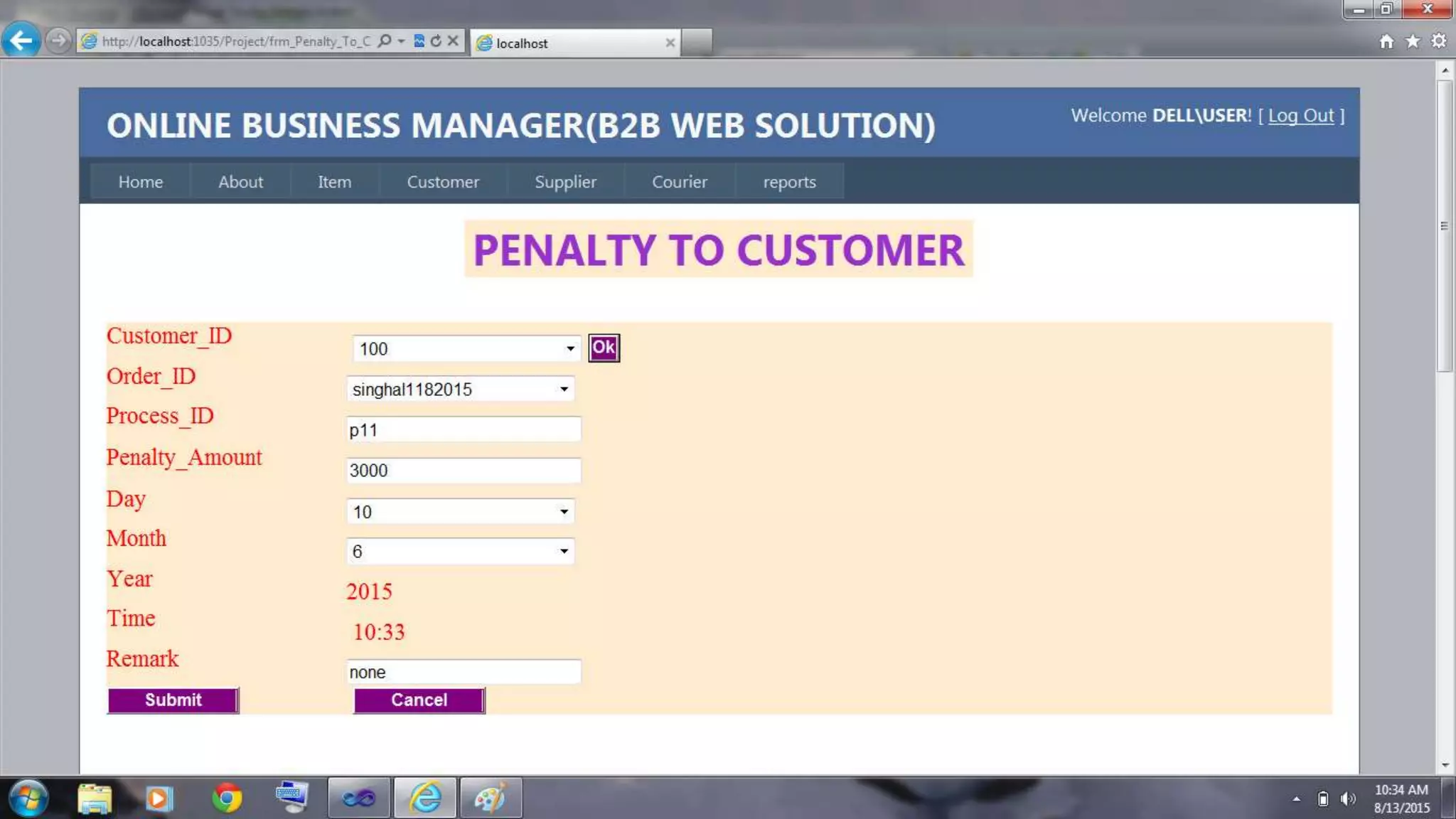Click the favorites star icon
This screenshot has height=819, width=1456.
click(1413, 41)
